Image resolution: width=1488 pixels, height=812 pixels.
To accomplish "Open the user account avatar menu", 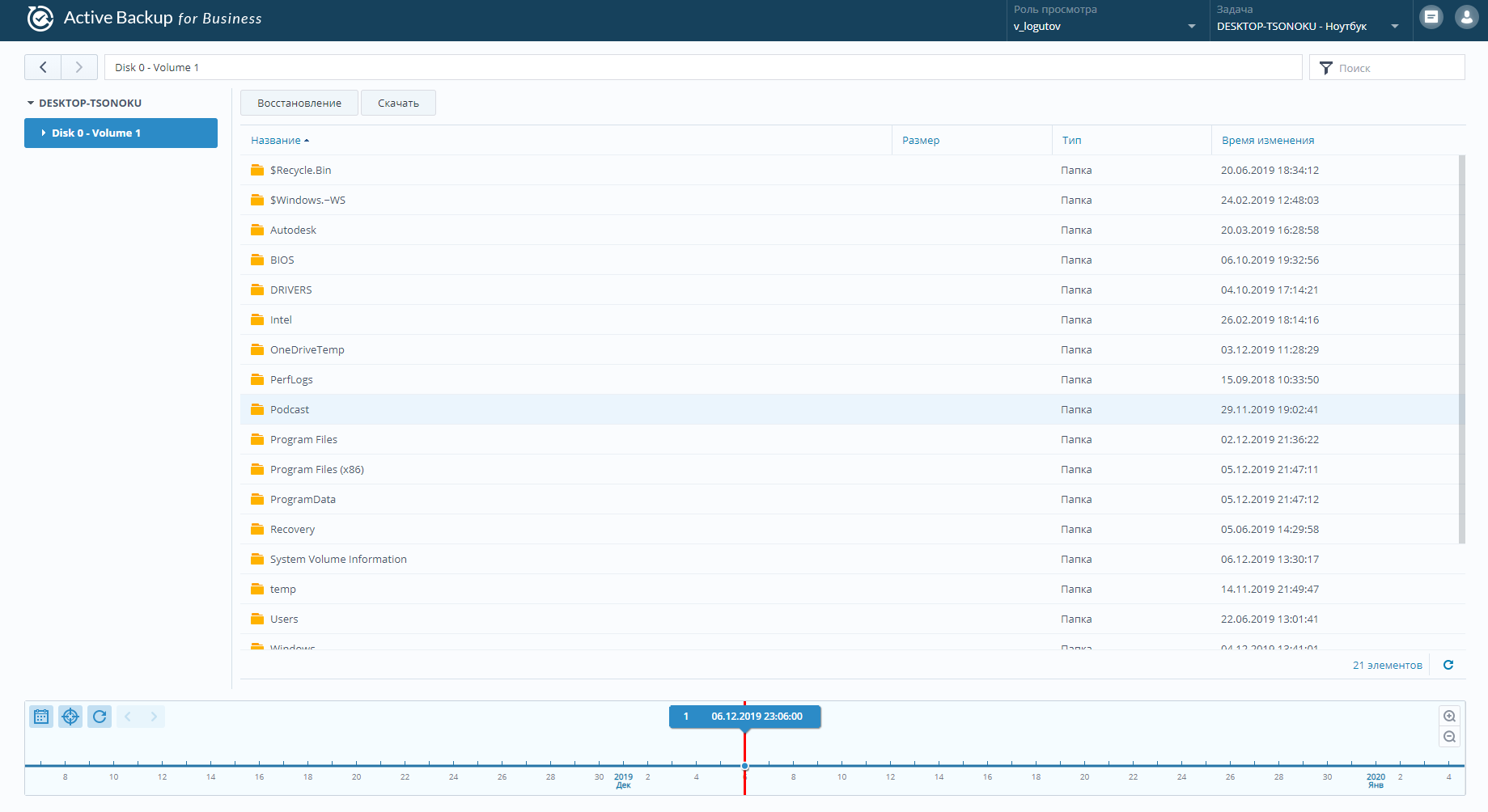I will coord(1466,17).
